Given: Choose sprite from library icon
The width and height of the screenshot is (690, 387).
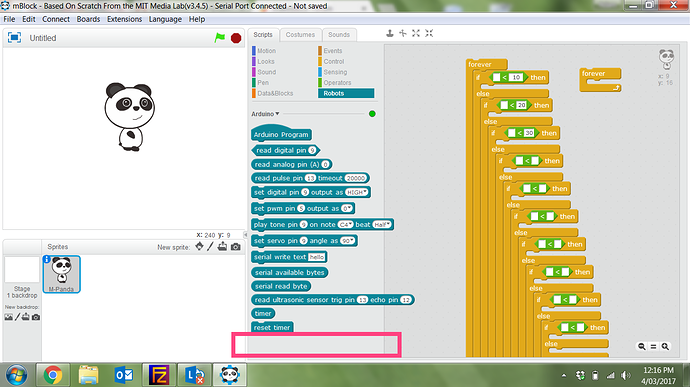Looking at the screenshot, I should point(199,247).
